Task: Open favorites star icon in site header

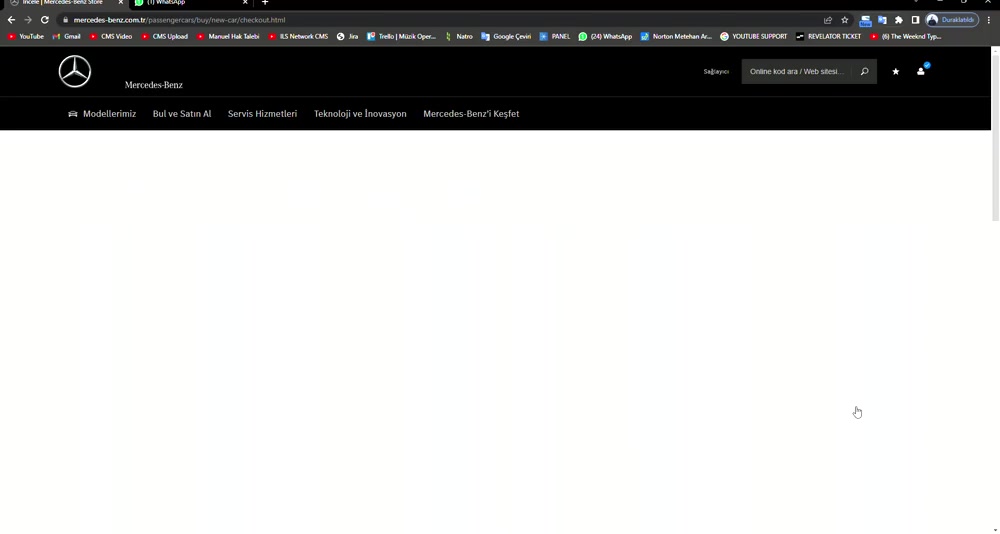Action: coord(895,71)
